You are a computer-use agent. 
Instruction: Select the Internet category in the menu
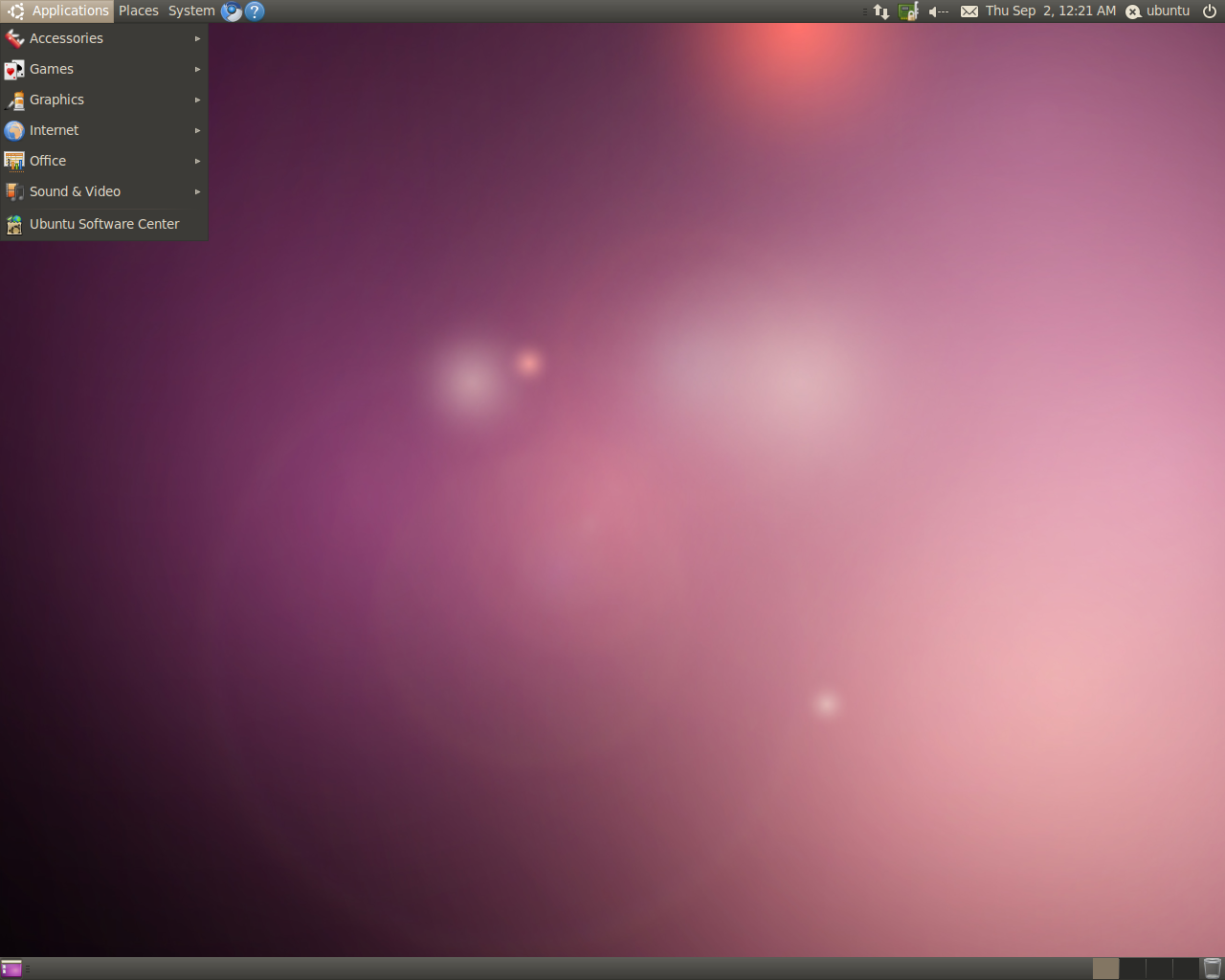[55, 130]
